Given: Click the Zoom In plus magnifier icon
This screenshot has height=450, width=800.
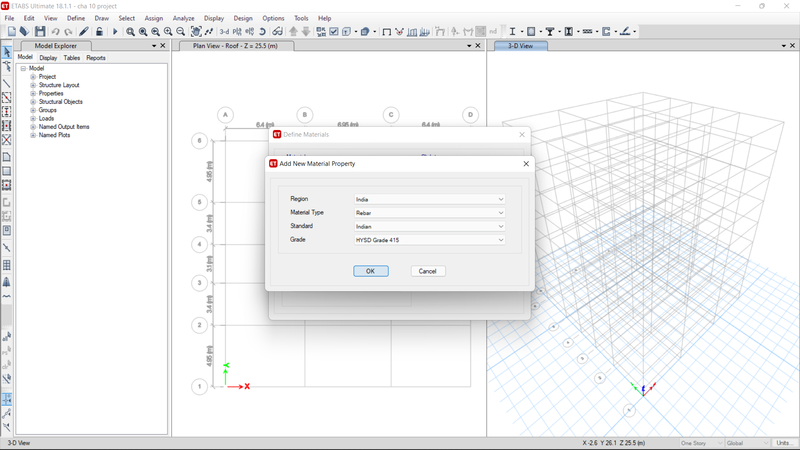Looking at the screenshot, I should point(168,32).
